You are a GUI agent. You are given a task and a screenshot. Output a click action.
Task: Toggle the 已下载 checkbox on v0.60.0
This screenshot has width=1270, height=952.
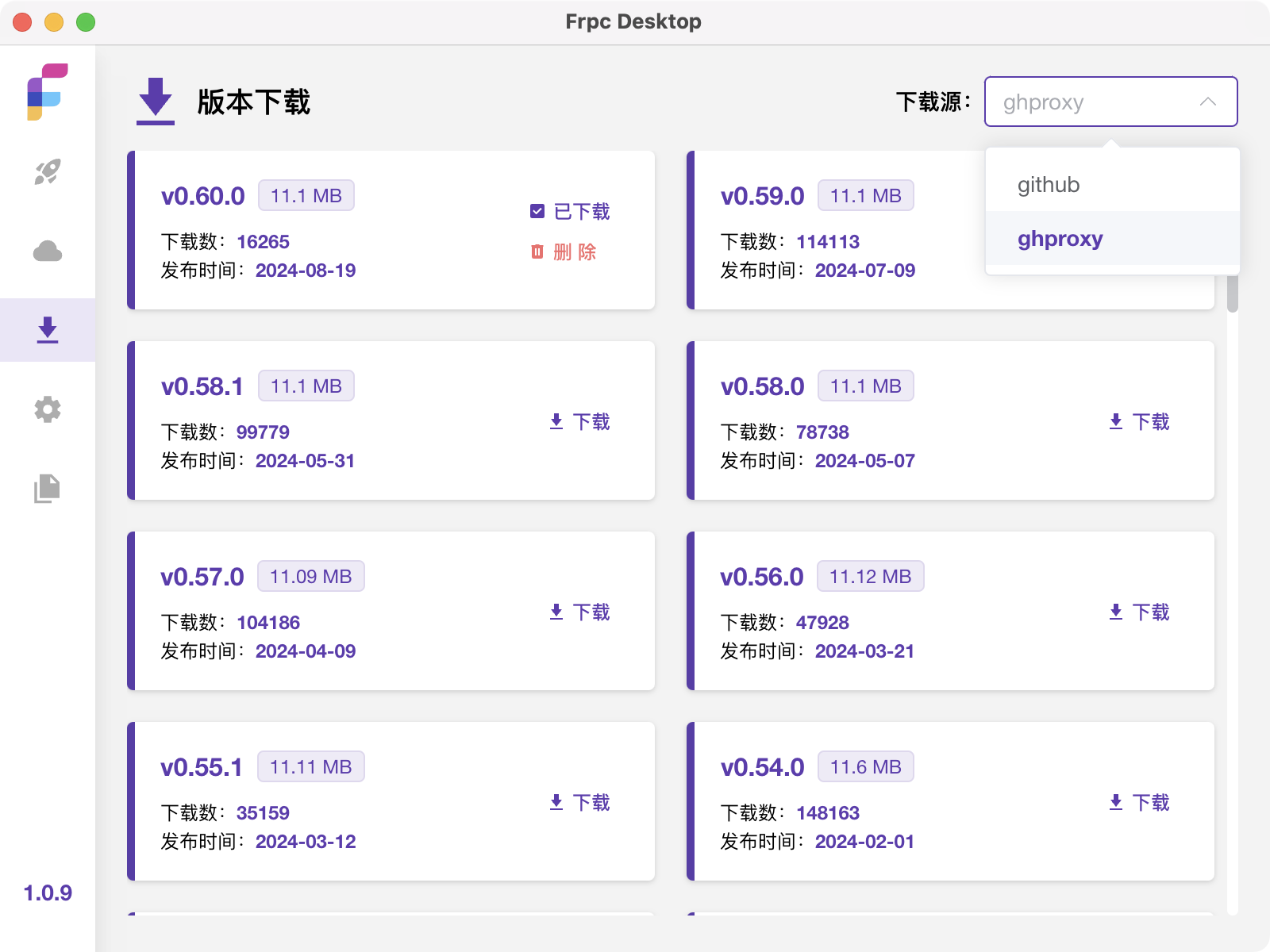537,211
